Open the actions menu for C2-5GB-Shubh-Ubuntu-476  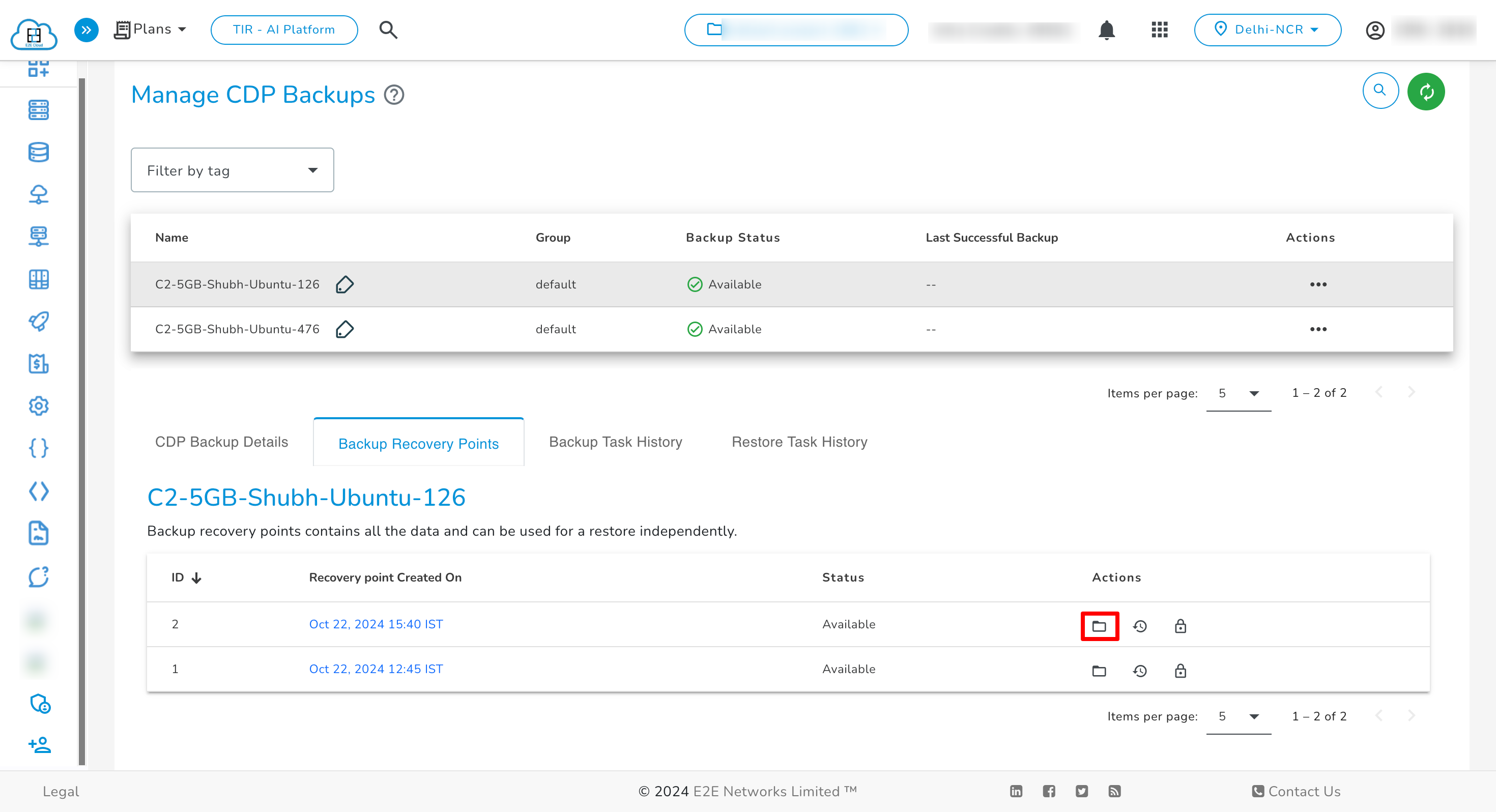click(1316, 329)
